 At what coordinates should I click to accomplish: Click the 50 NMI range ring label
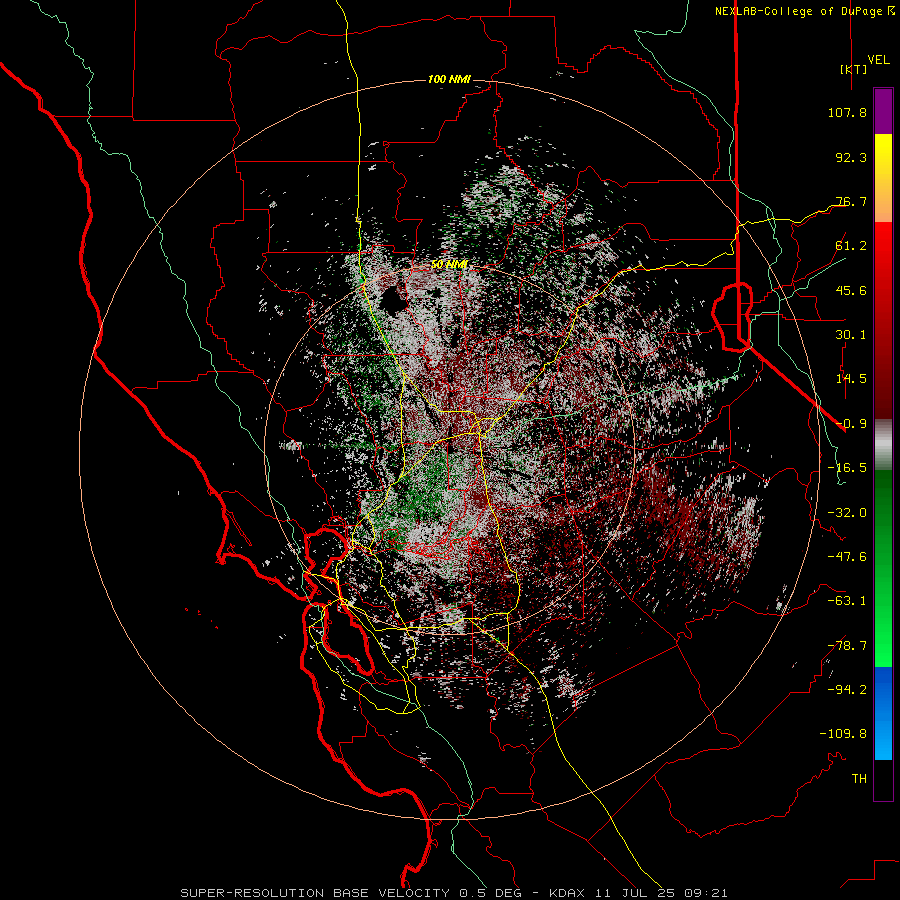click(449, 265)
